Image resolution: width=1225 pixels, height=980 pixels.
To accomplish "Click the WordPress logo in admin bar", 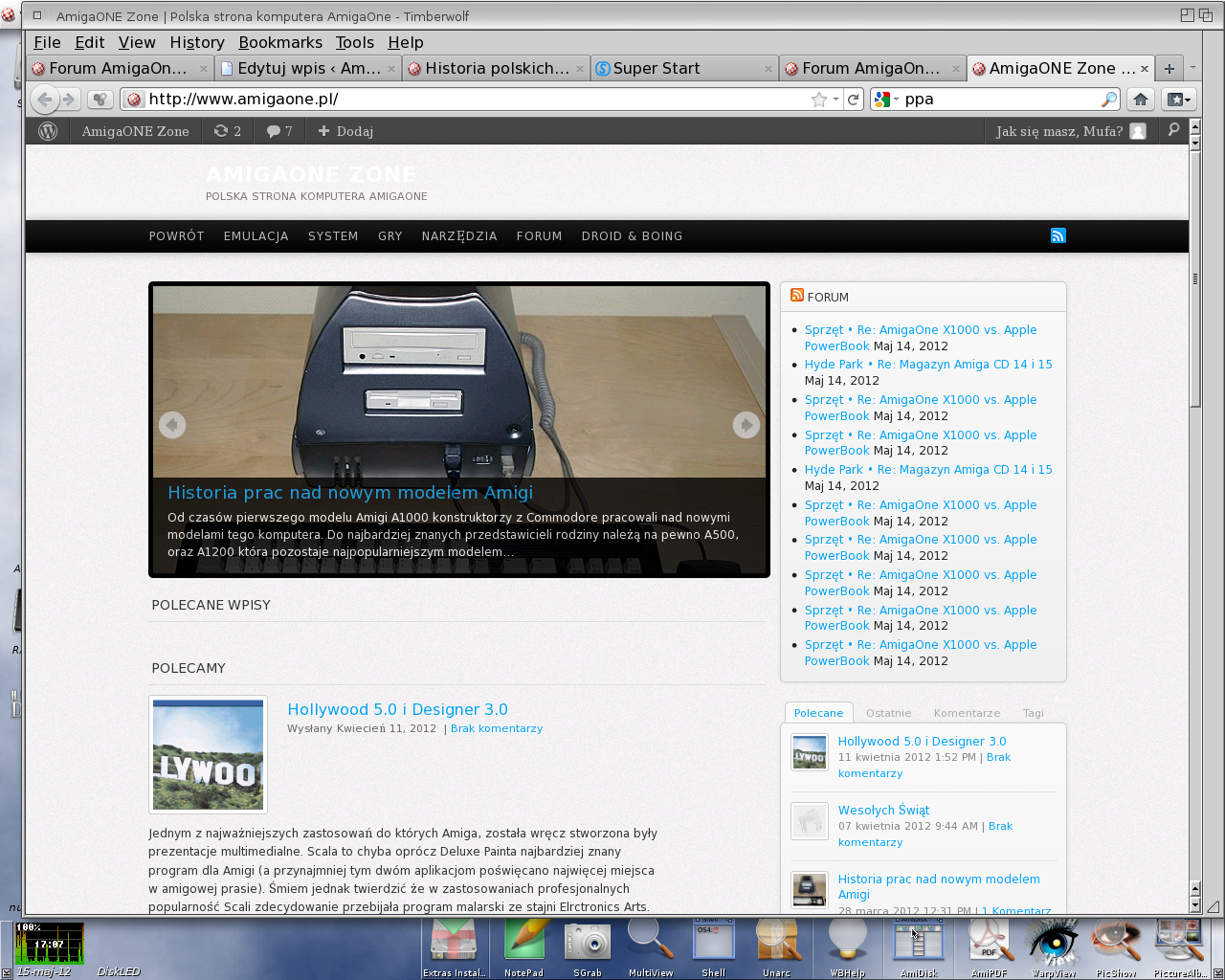I will (48, 131).
